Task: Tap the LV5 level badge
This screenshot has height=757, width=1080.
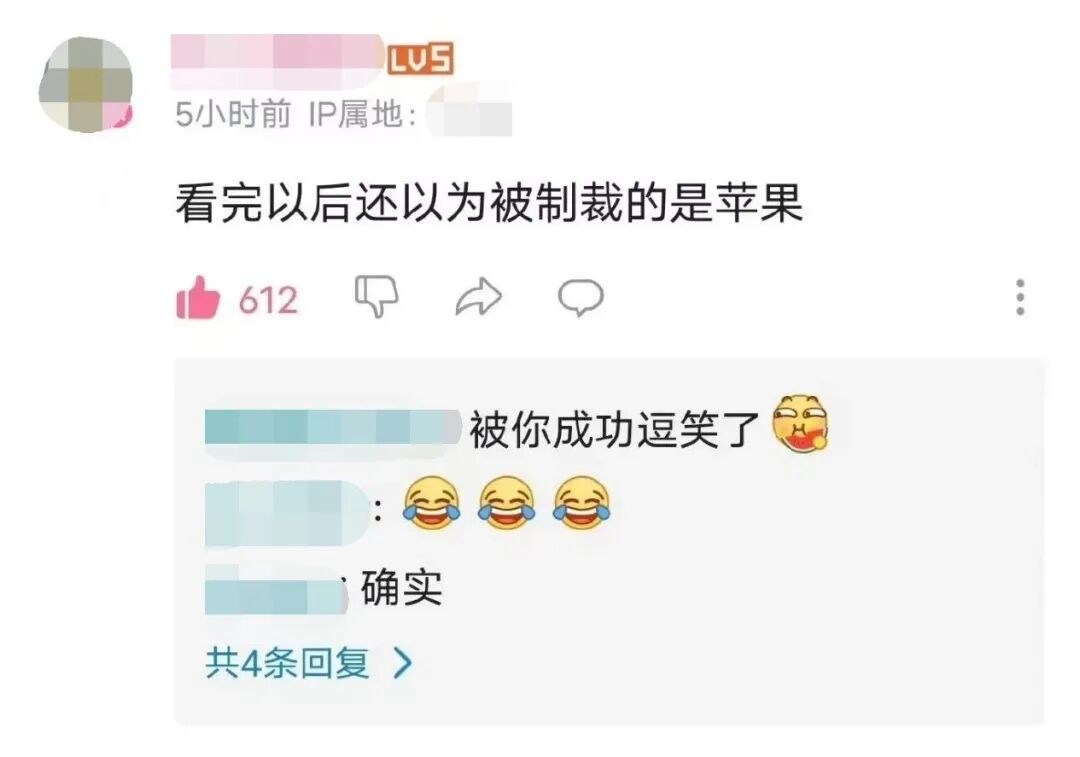Action: point(420,59)
